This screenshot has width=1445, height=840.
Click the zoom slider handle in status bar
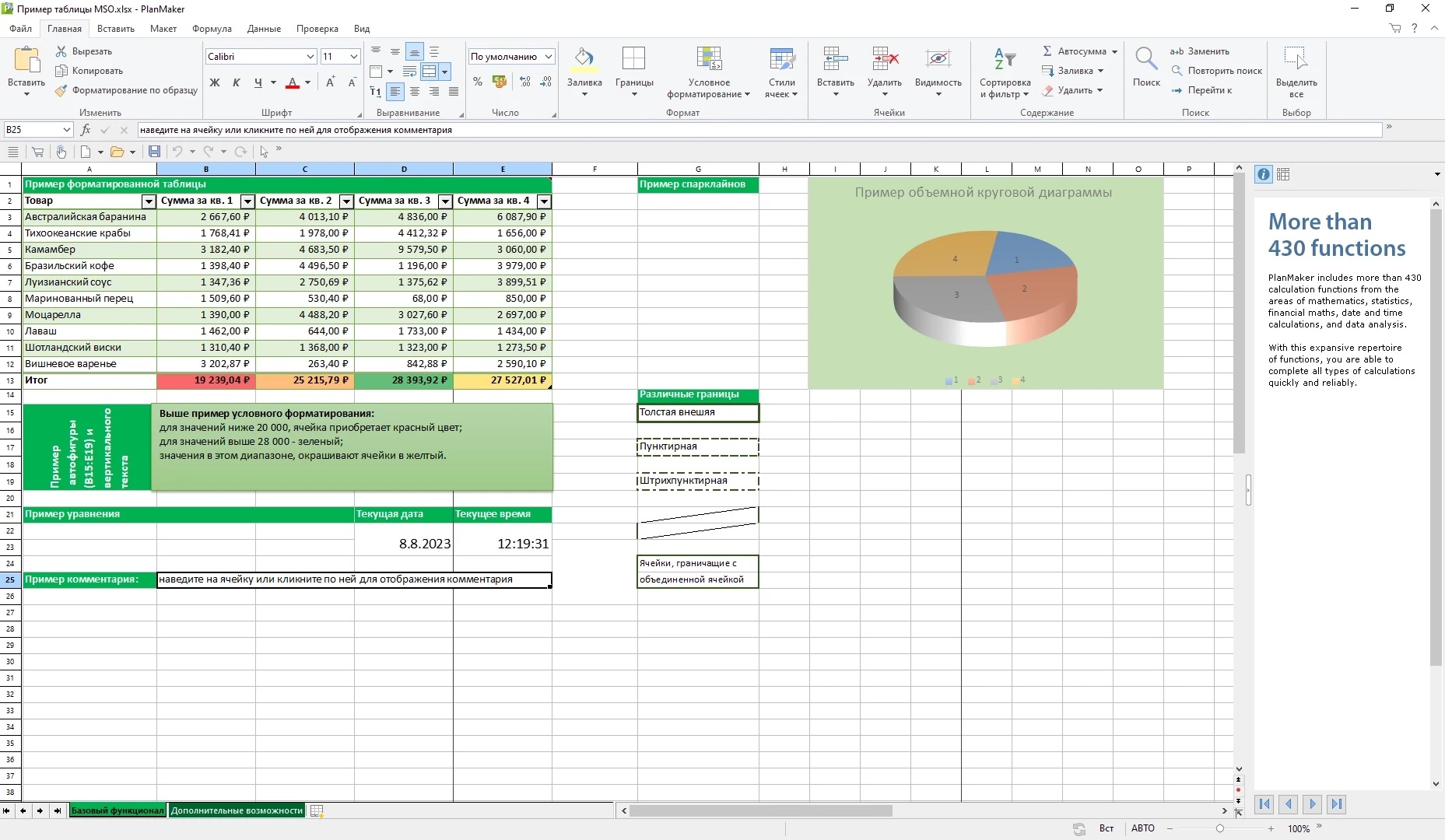pyautogui.click(x=1219, y=829)
